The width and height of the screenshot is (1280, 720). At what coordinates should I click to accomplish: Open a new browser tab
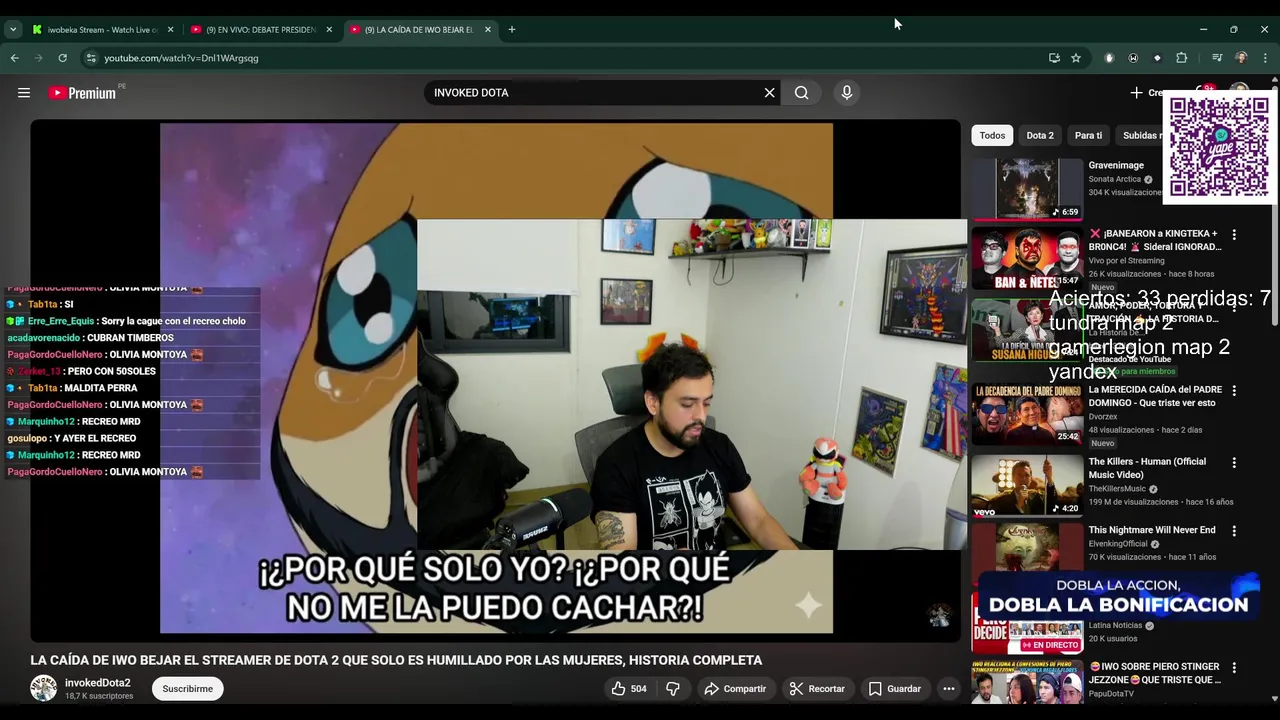pyautogui.click(x=512, y=30)
